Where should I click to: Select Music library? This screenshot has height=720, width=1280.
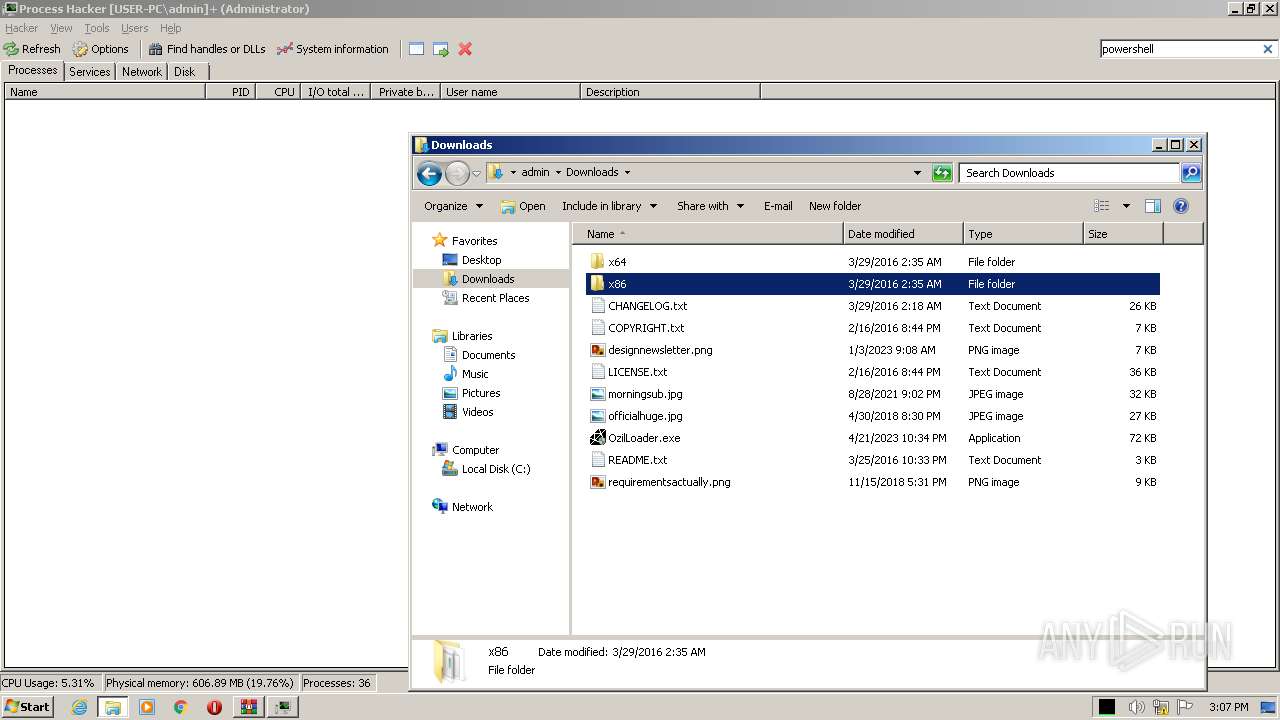click(x=475, y=374)
